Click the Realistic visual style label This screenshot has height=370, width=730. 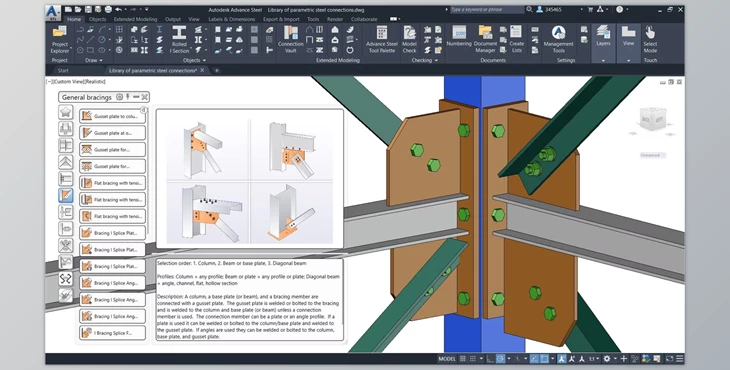[94, 82]
